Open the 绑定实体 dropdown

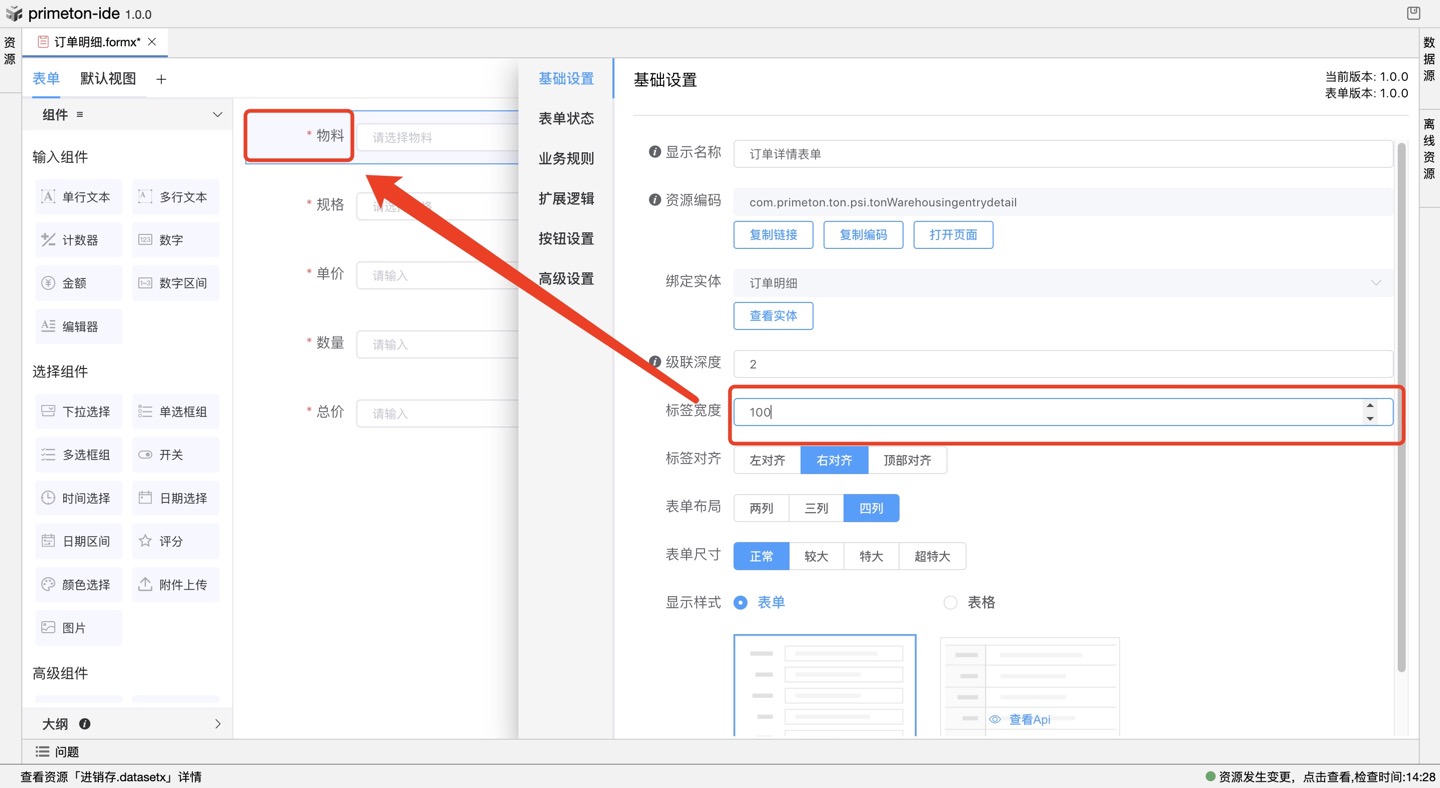pos(1062,283)
